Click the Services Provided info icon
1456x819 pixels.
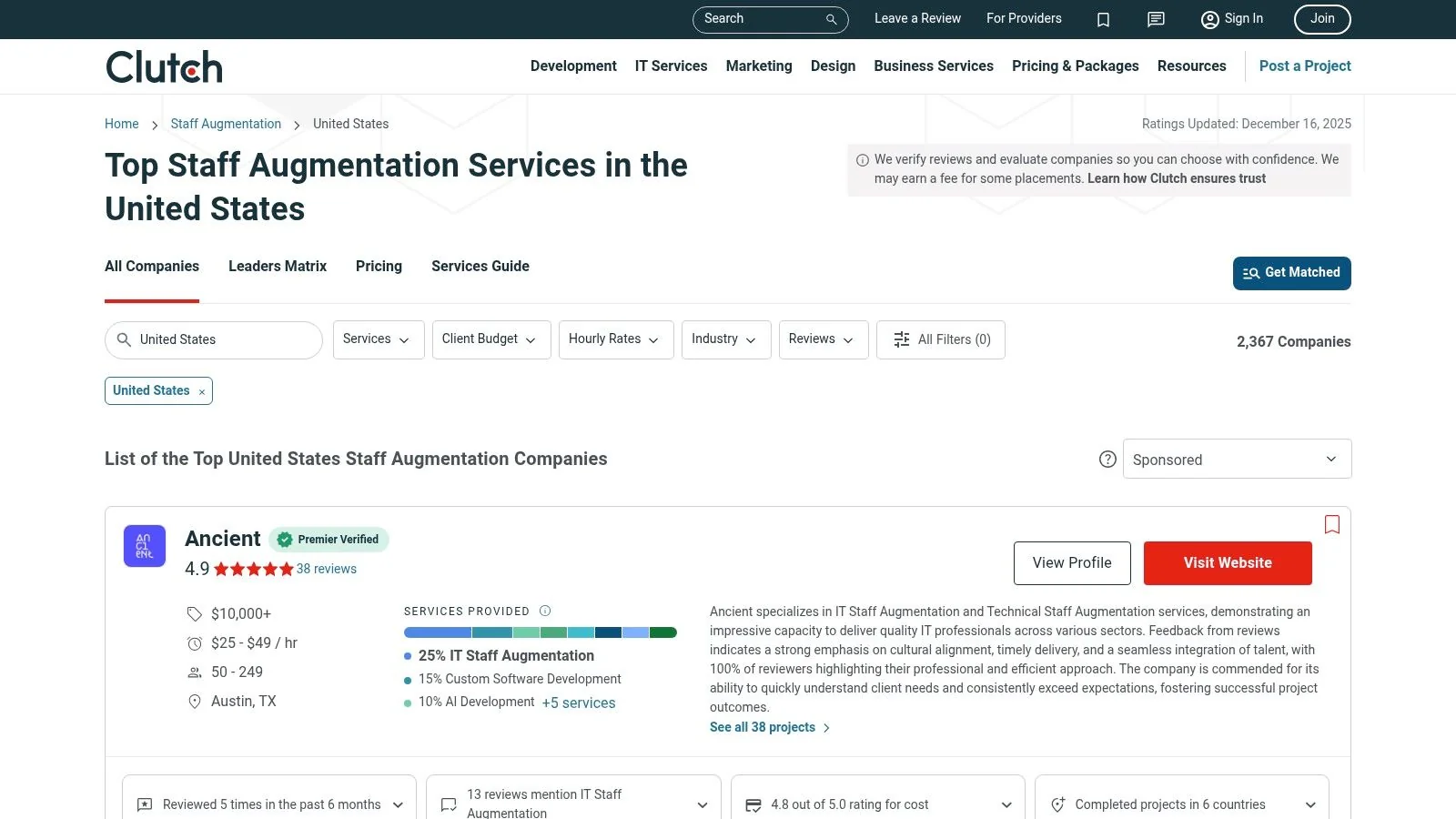(545, 611)
